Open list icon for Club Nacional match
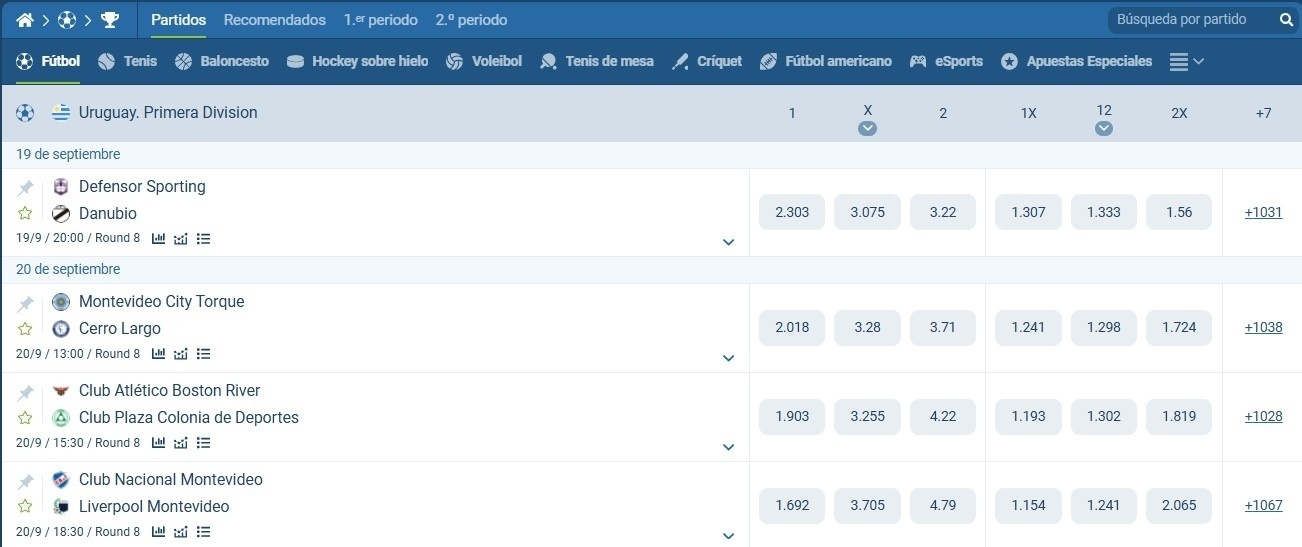Viewport: 1302px width, 547px height. [203, 532]
